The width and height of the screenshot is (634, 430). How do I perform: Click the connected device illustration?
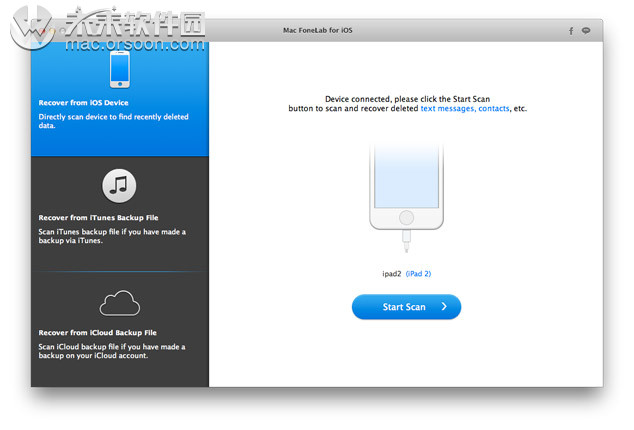[x=406, y=198]
